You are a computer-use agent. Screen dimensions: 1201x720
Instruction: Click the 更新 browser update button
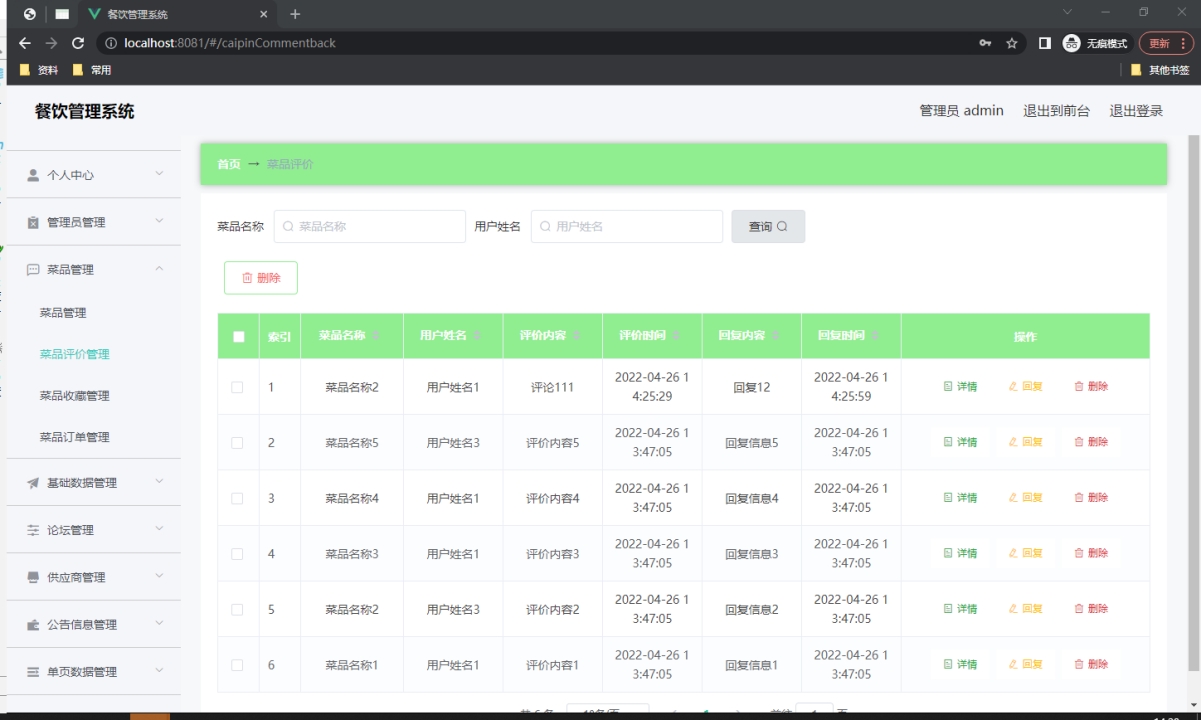(1166, 43)
